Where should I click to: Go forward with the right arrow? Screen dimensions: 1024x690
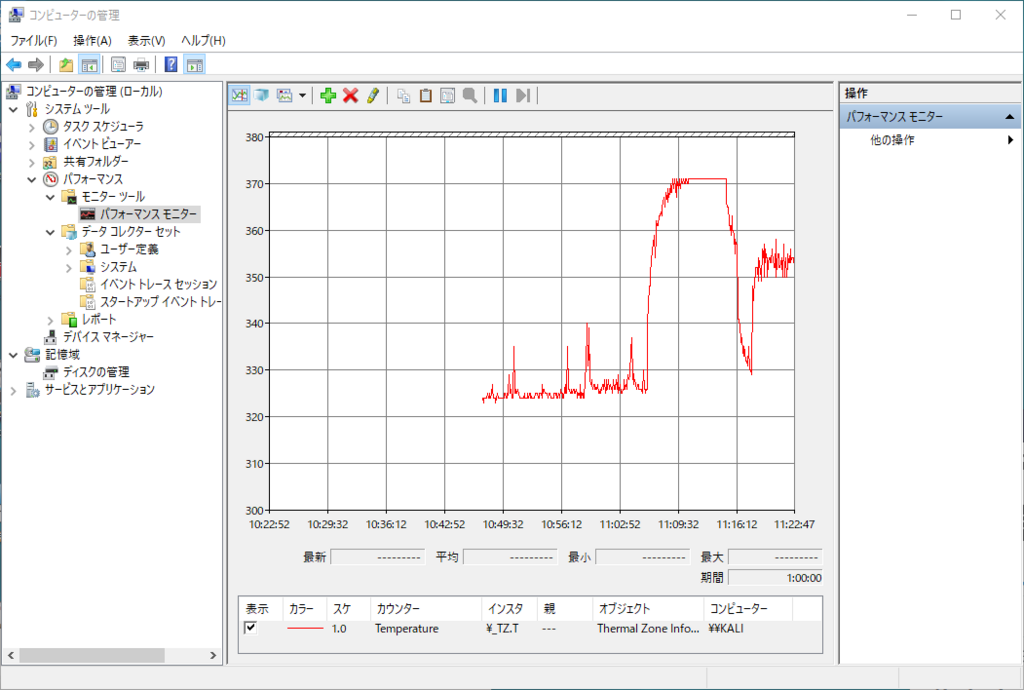pyautogui.click(x=36, y=65)
